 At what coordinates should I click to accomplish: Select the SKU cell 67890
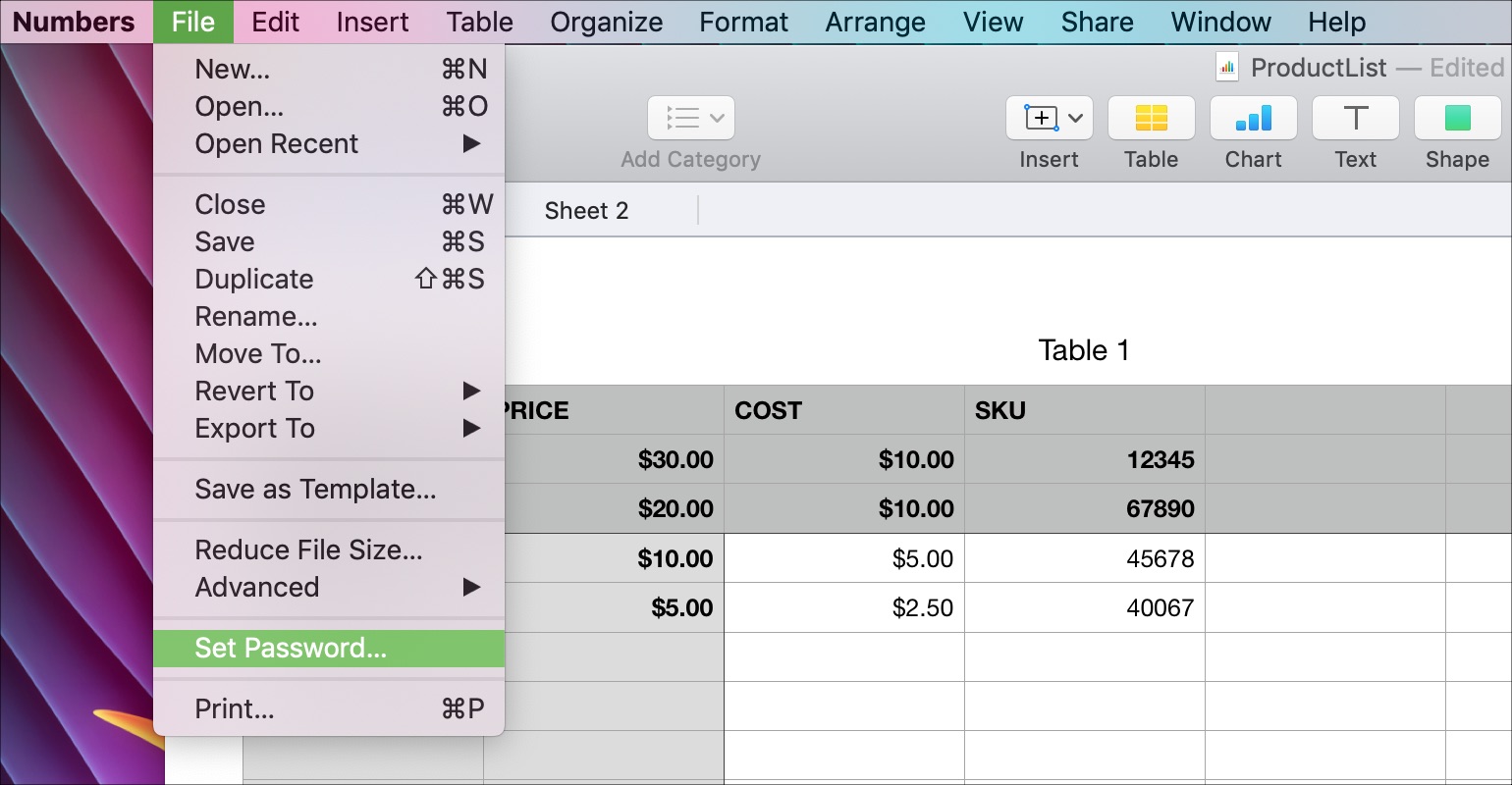1085,508
